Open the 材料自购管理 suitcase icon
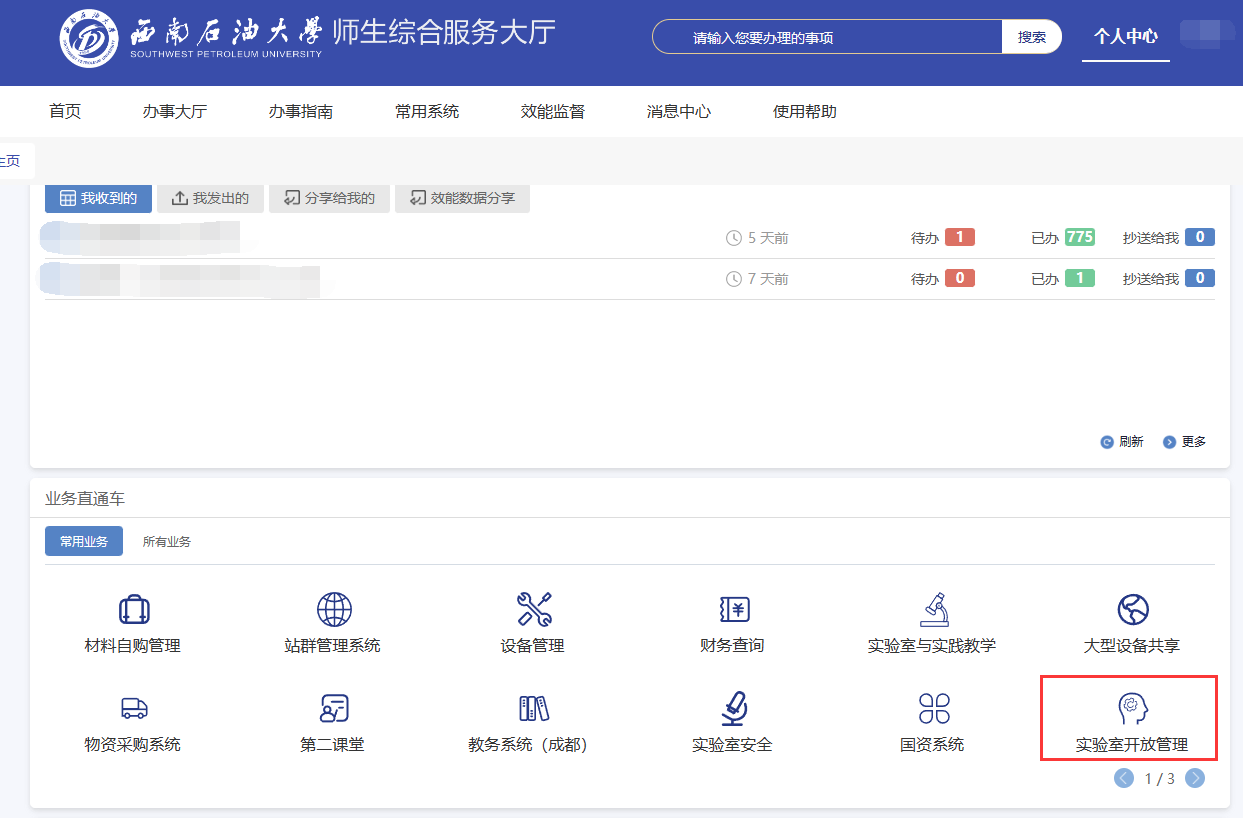 point(133,609)
